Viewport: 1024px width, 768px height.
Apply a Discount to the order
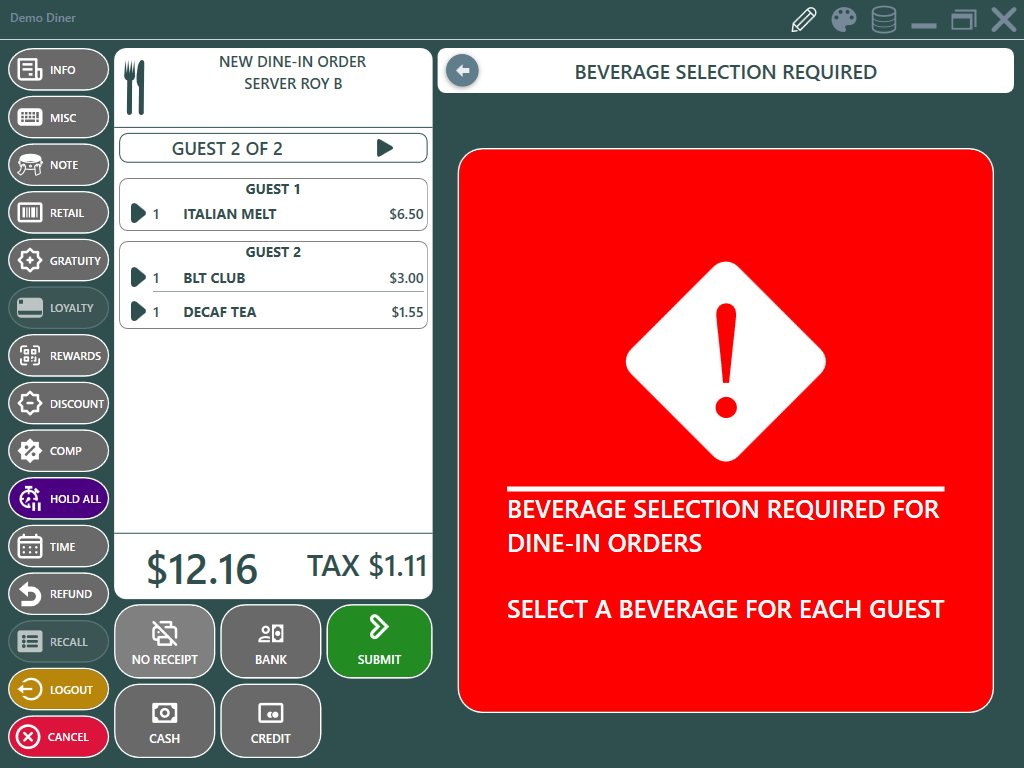point(58,404)
